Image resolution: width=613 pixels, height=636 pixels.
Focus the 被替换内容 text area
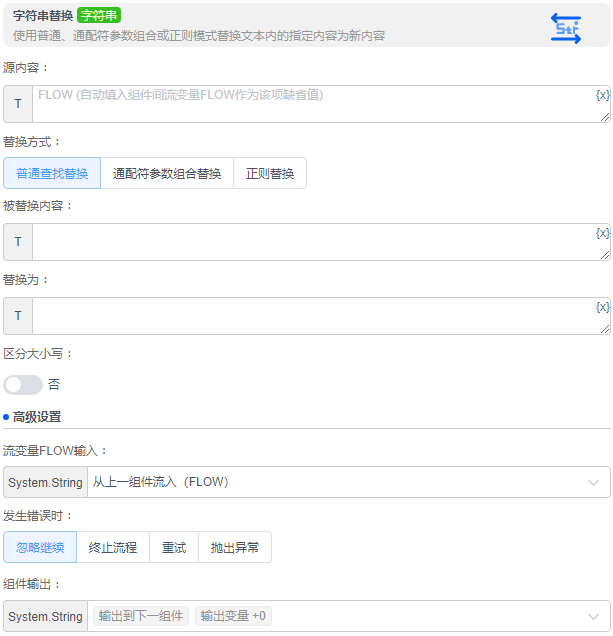tap(321, 242)
